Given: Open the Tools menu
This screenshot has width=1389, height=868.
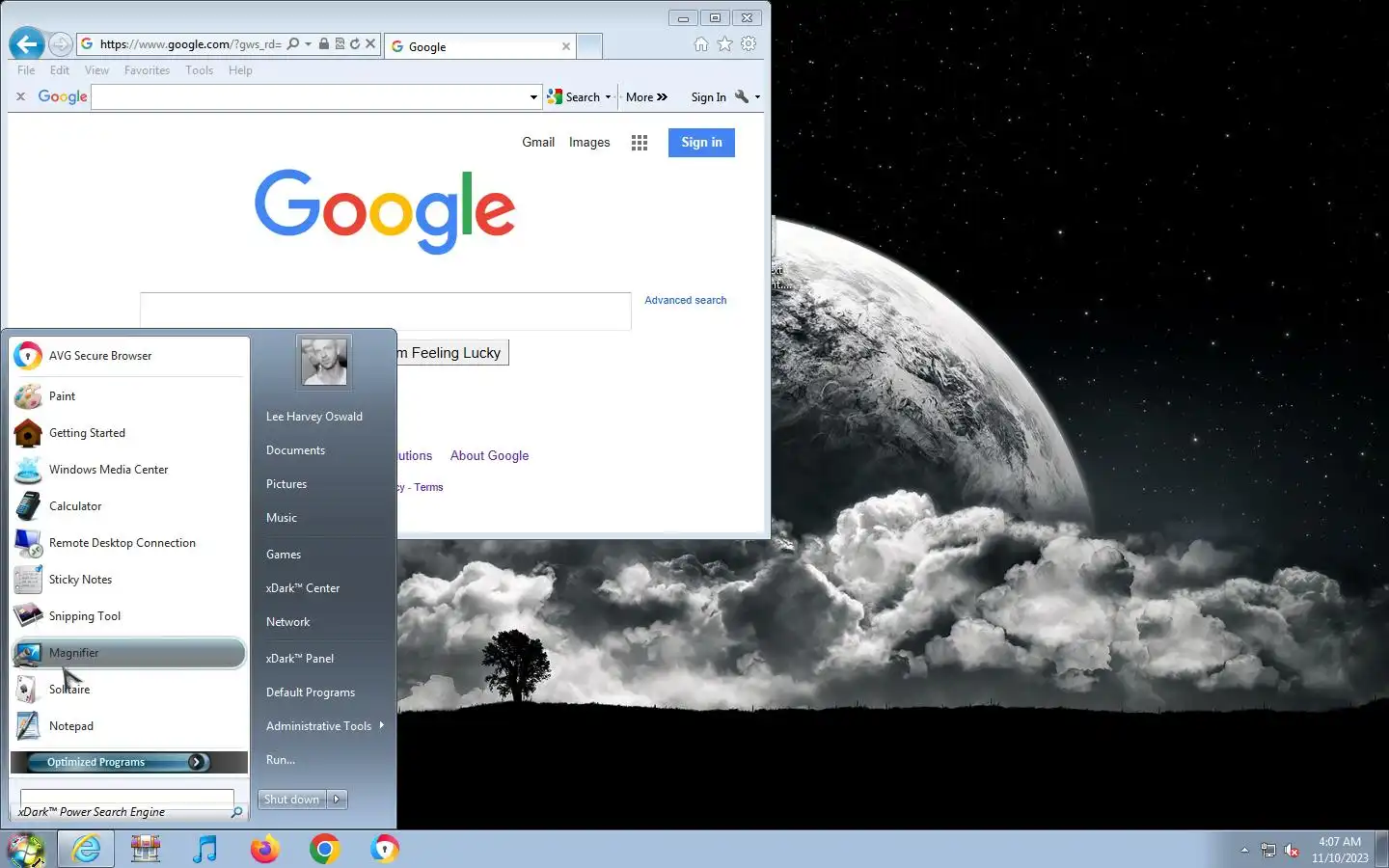Looking at the screenshot, I should [x=200, y=70].
